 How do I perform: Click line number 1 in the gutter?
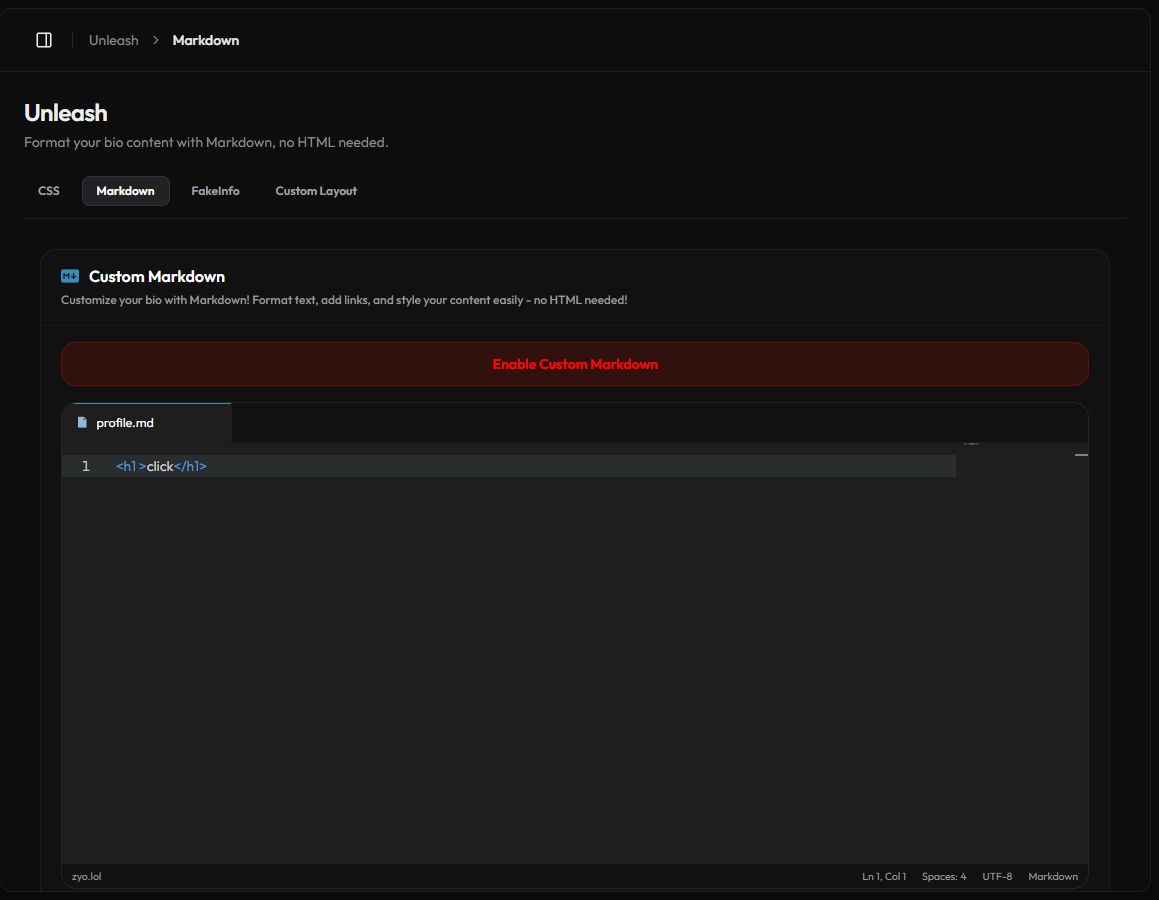tap(86, 466)
